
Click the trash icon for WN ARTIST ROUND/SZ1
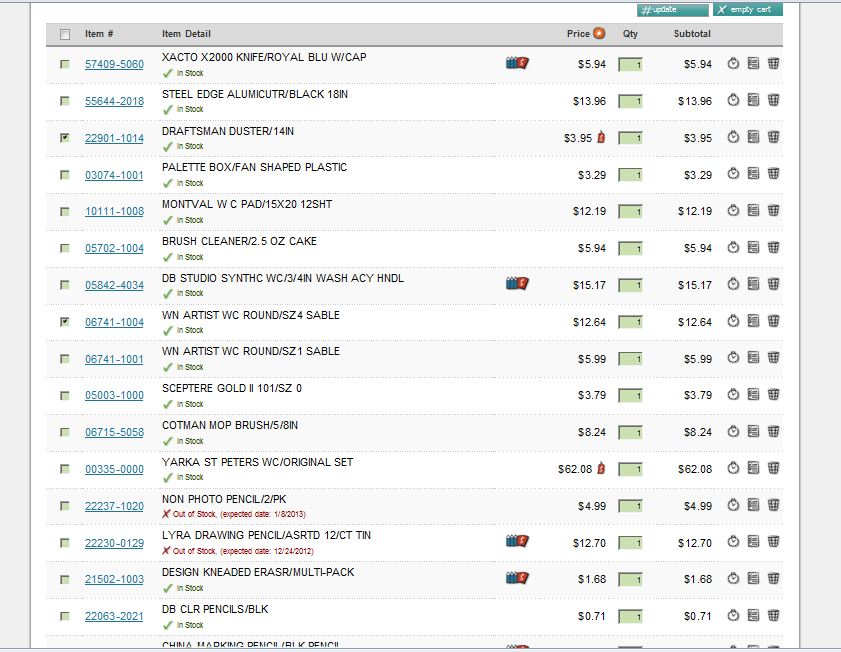click(773, 357)
